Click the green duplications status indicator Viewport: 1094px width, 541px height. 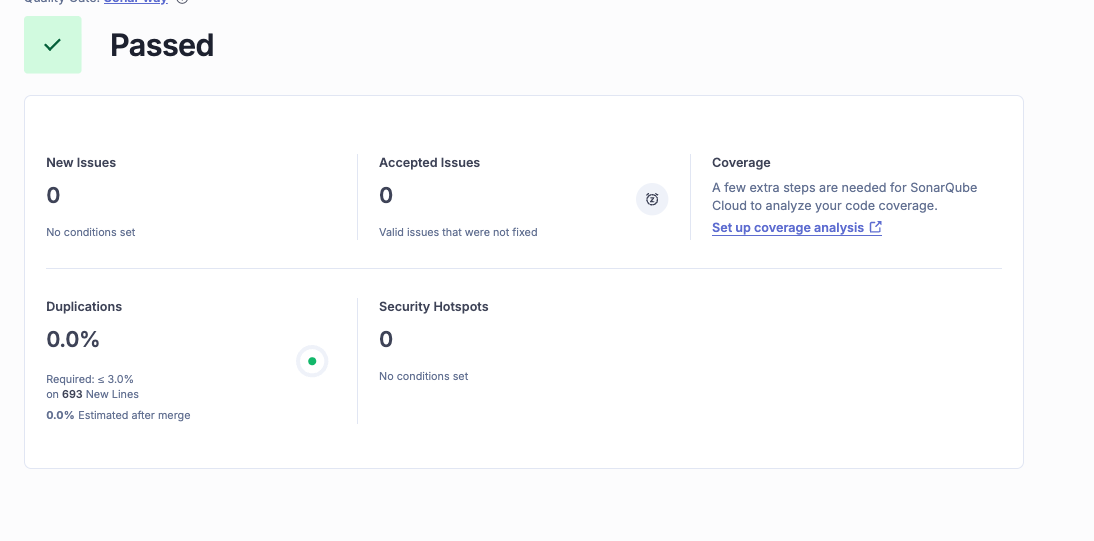pos(312,361)
